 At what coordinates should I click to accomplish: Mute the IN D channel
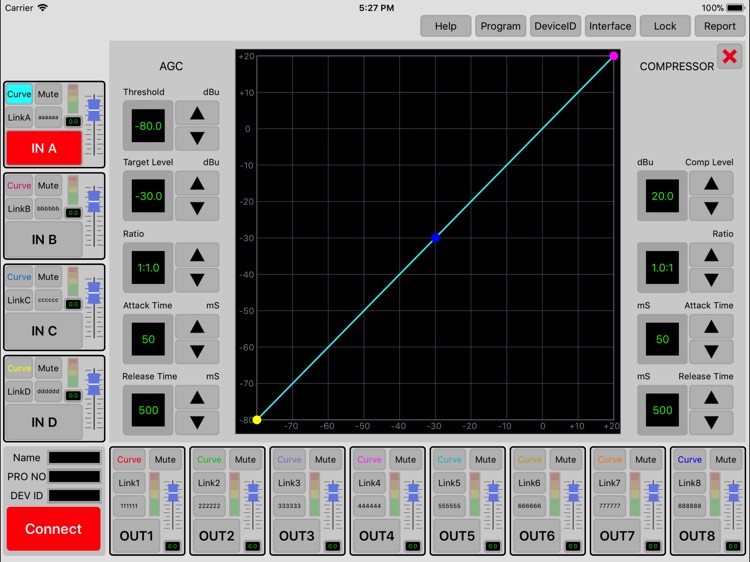(48, 368)
